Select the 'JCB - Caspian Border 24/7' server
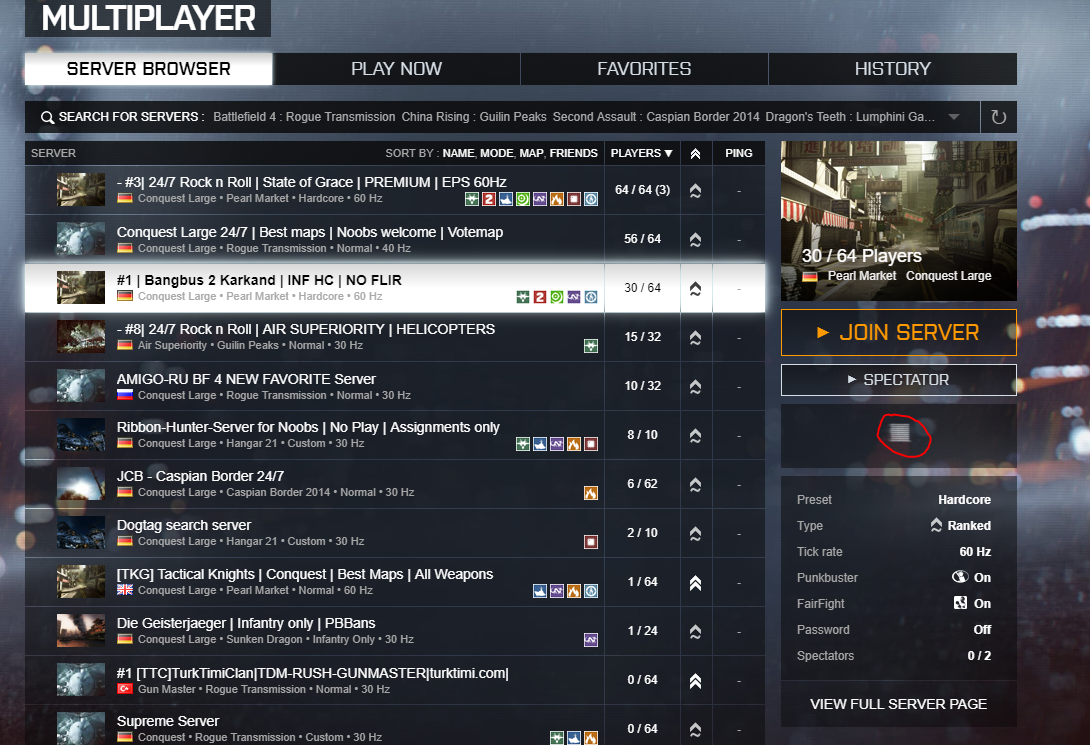The height and width of the screenshot is (745, 1090). point(395,484)
